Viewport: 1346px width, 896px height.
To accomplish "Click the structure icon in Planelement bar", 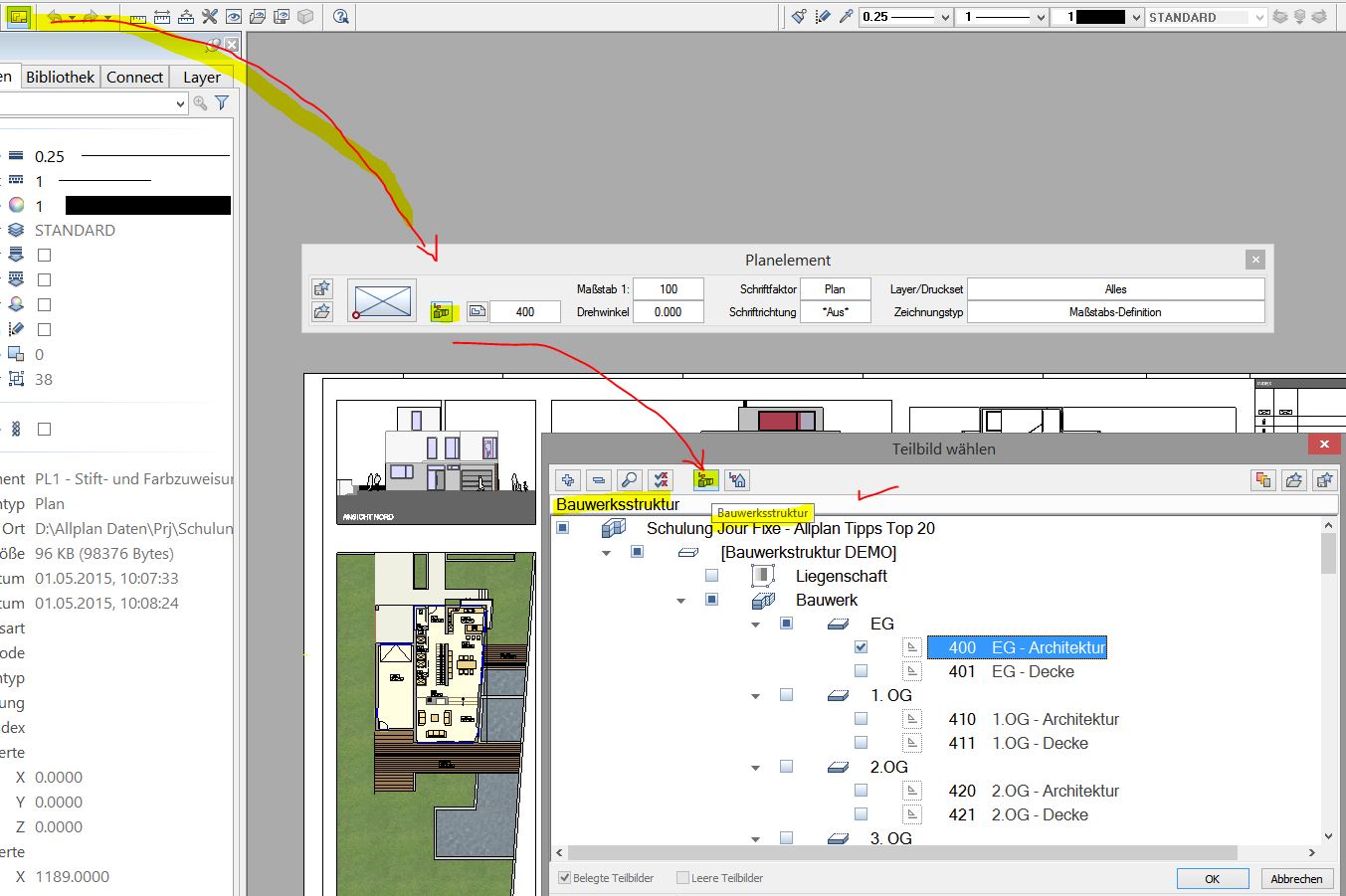I will [441, 312].
